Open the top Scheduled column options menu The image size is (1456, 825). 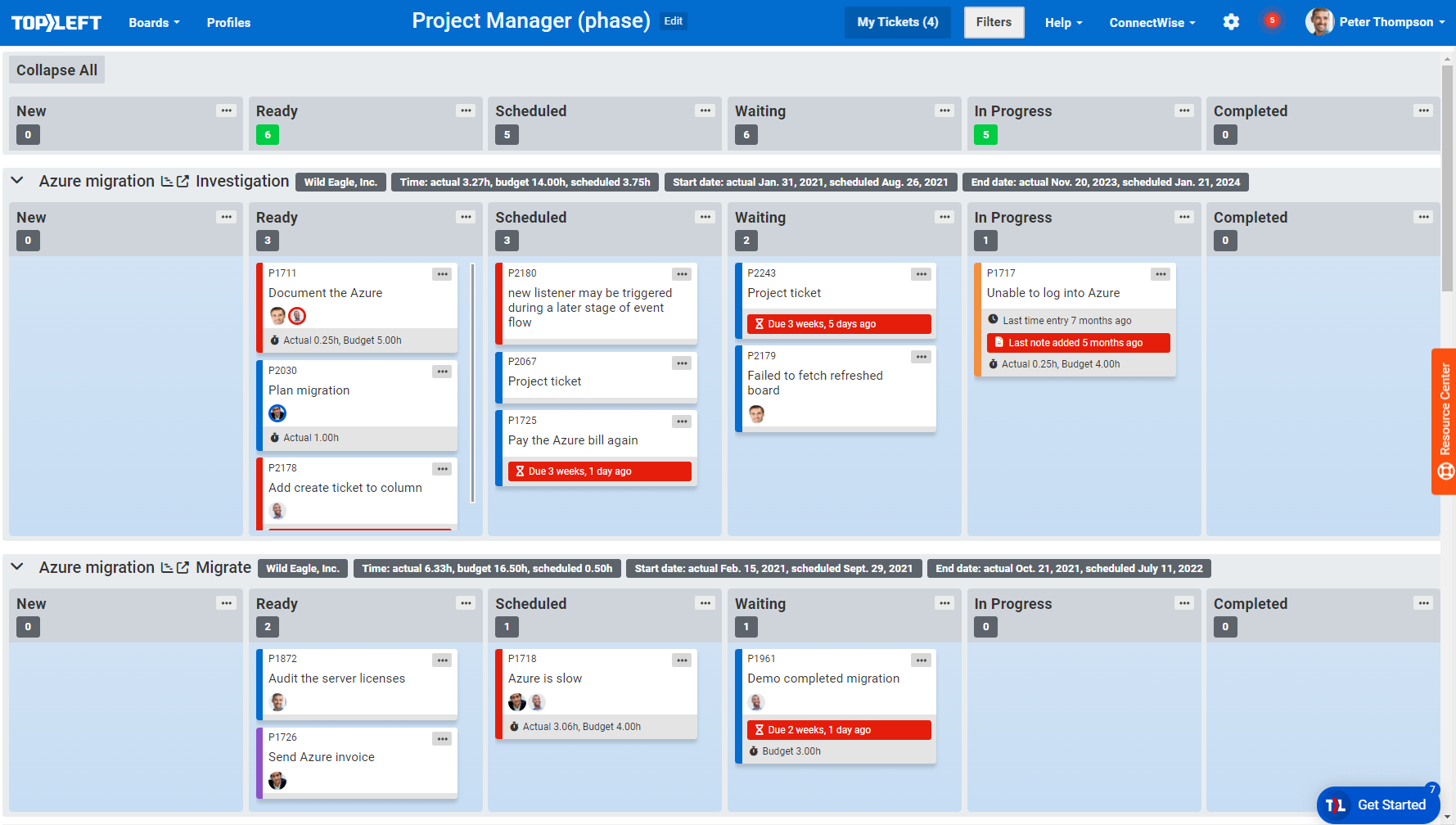click(705, 110)
